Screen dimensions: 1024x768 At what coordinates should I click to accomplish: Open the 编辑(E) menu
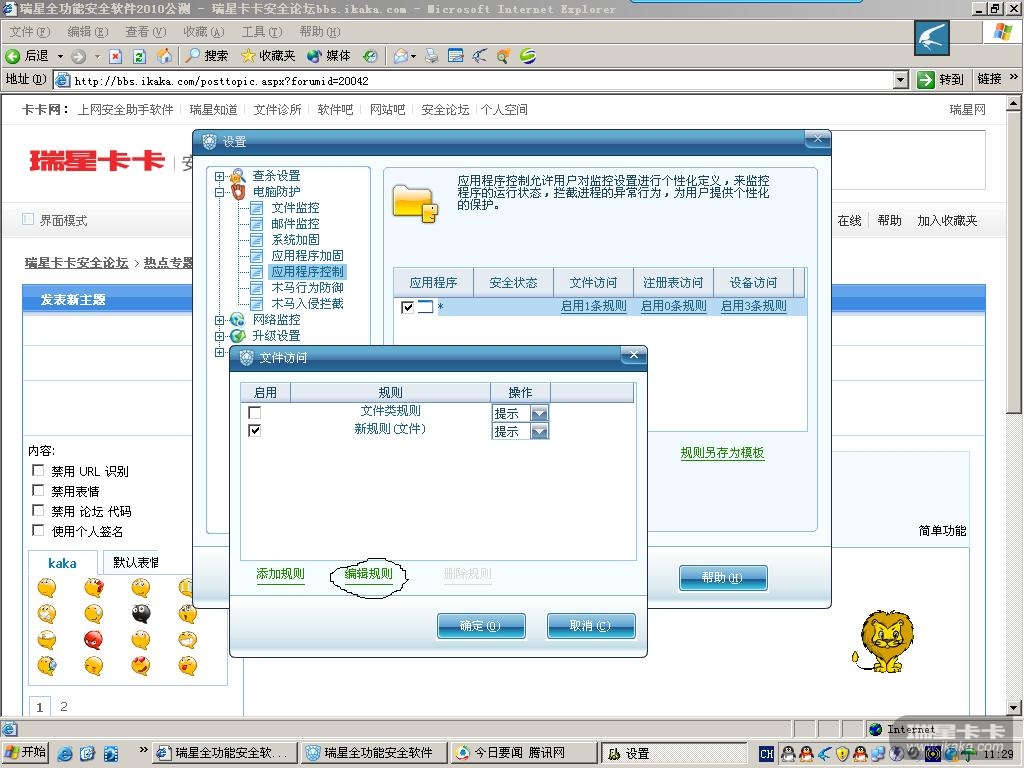(x=88, y=31)
